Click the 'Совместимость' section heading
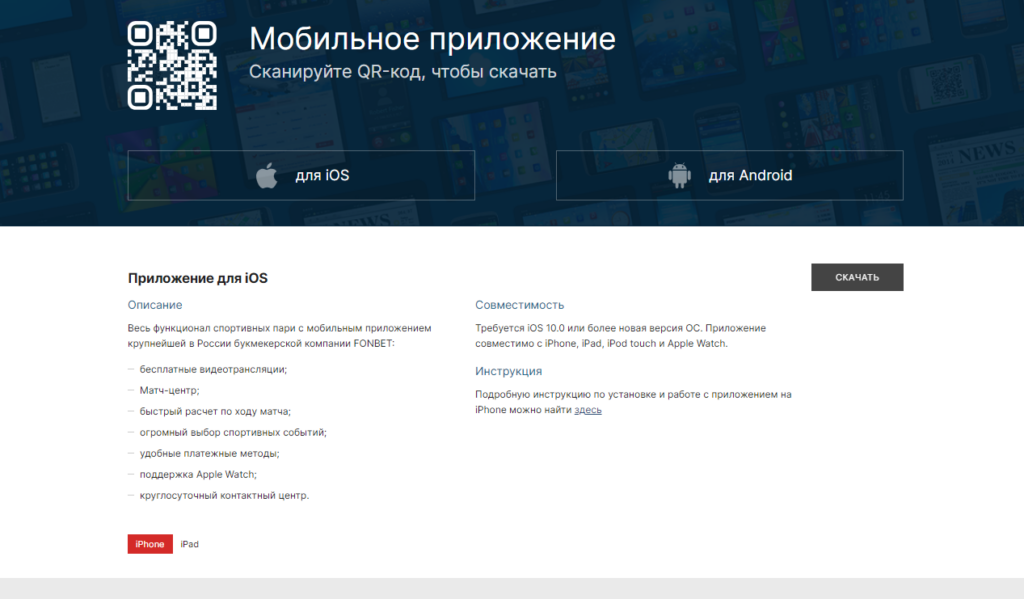This screenshot has width=1024, height=599. [519, 305]
